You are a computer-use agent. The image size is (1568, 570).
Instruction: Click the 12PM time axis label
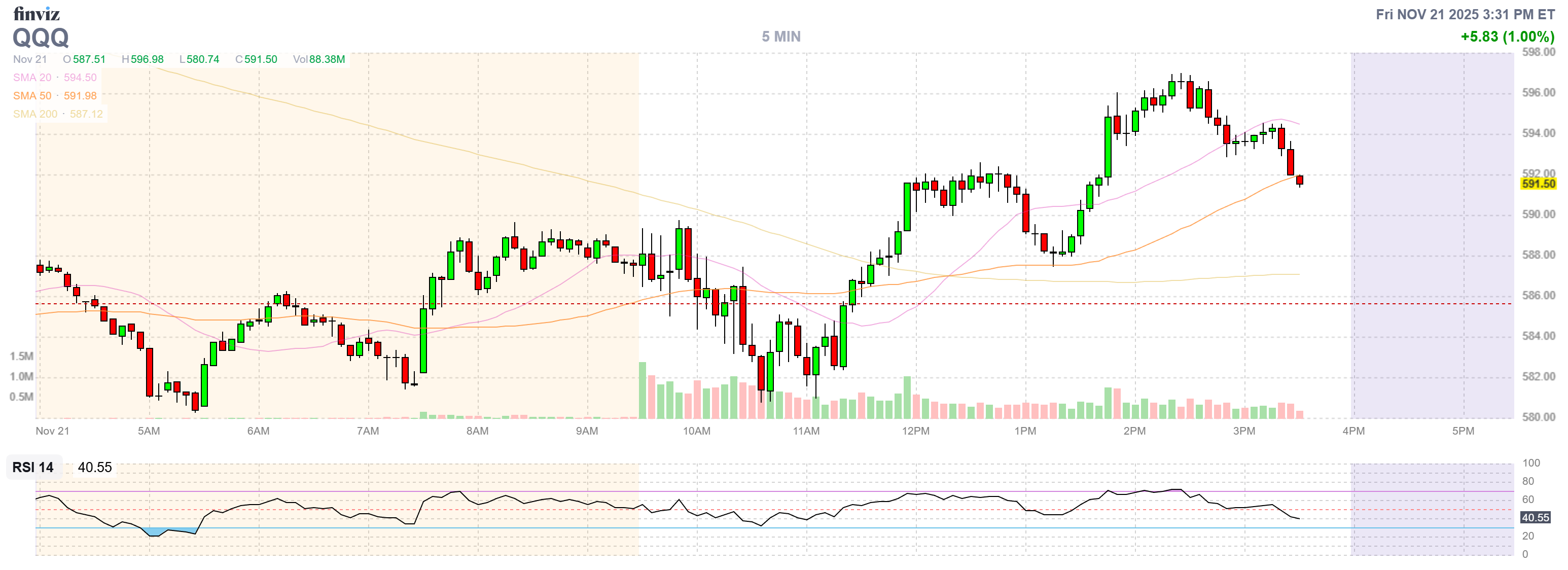[x=915, y=431]
